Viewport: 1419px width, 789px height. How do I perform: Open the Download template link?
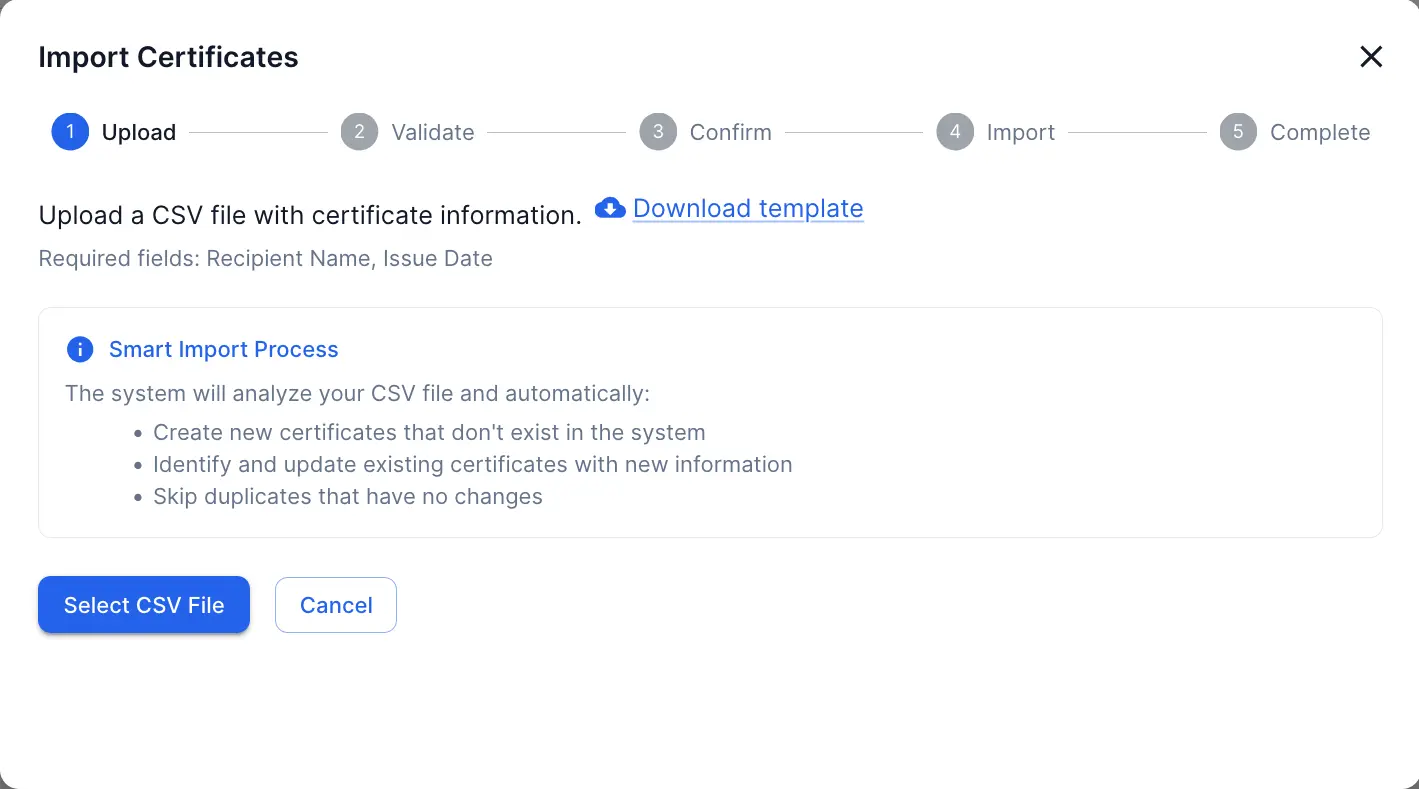(x=747, y=208)
